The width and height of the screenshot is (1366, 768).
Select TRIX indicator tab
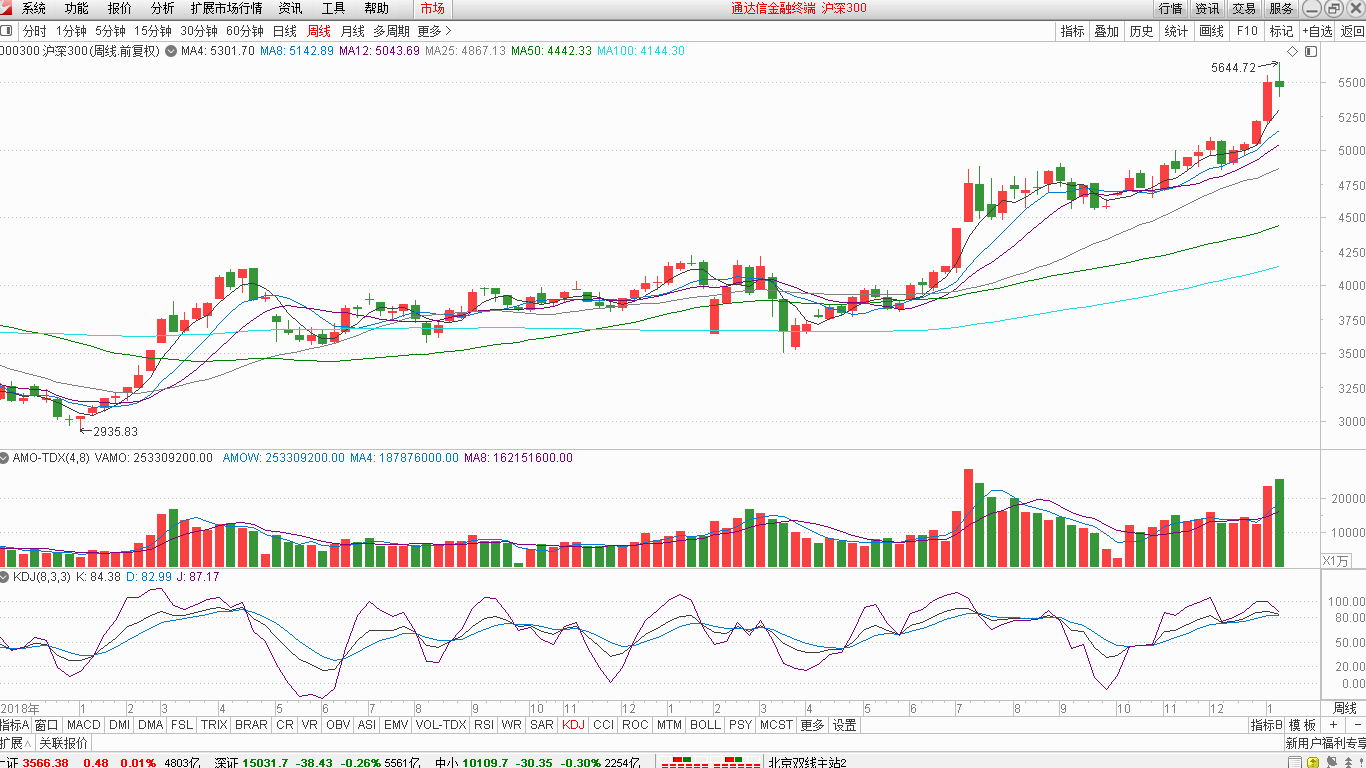click(x=214, y=725)
